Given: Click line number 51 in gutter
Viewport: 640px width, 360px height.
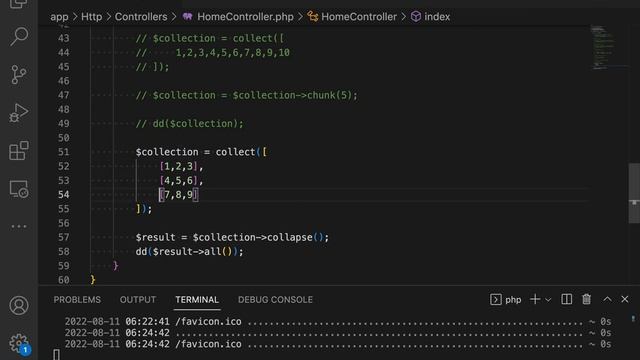Looking at the screenshot, I should pos(64,152).
